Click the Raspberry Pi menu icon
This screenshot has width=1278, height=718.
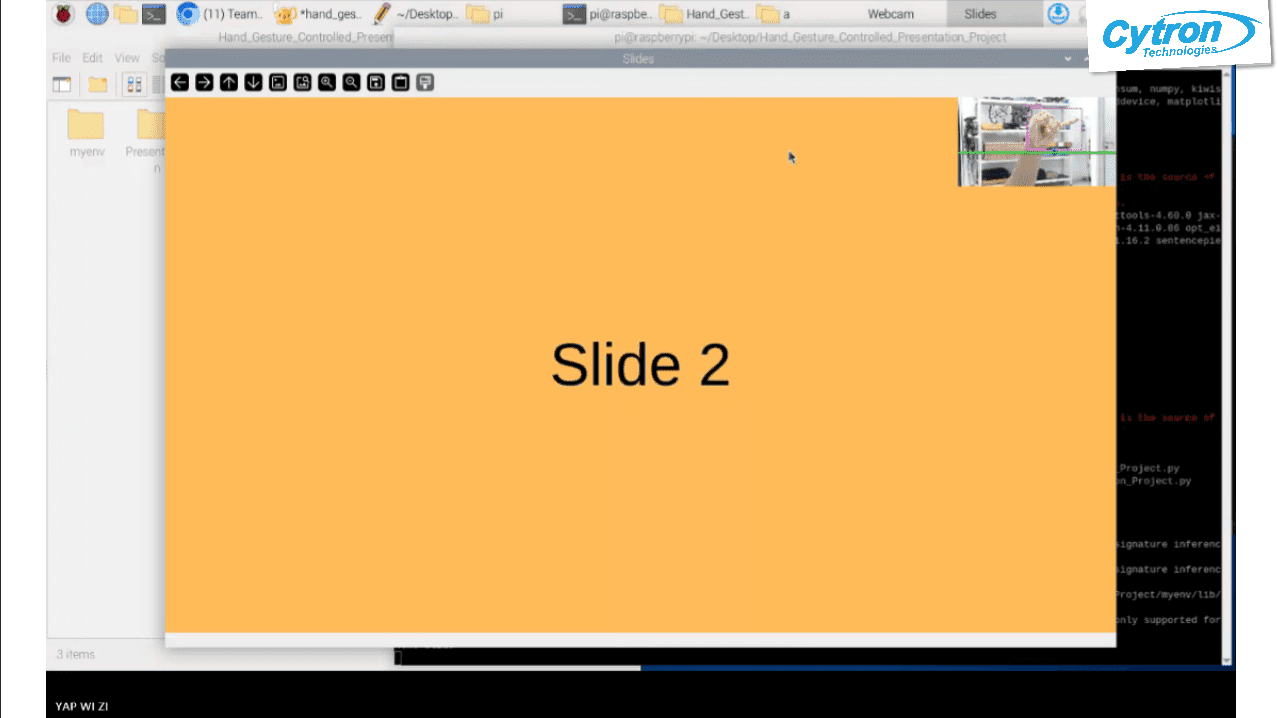[x=62, y=14]
